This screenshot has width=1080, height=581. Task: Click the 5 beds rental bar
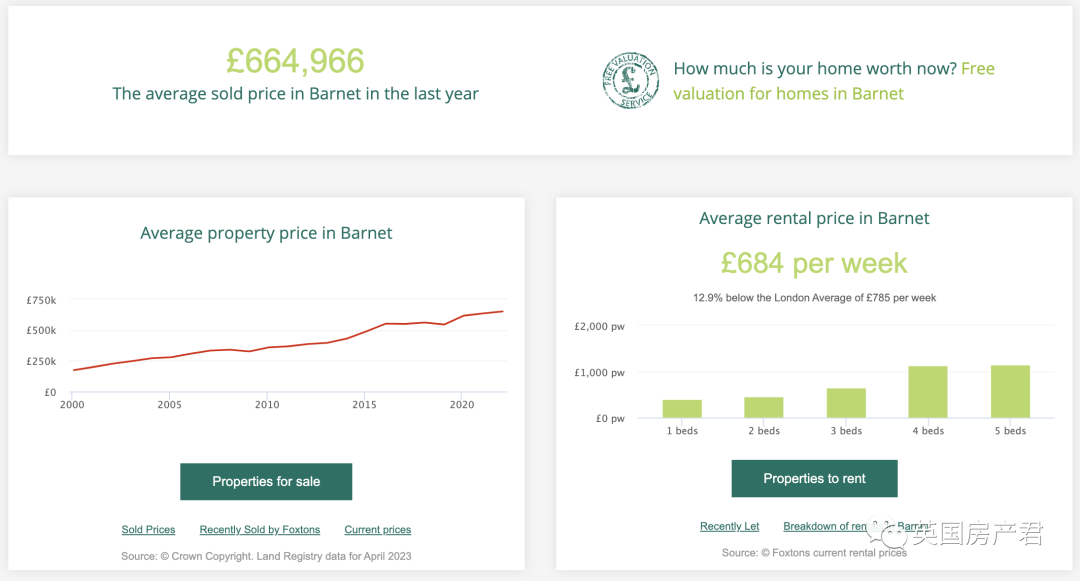click(1010, 392)
